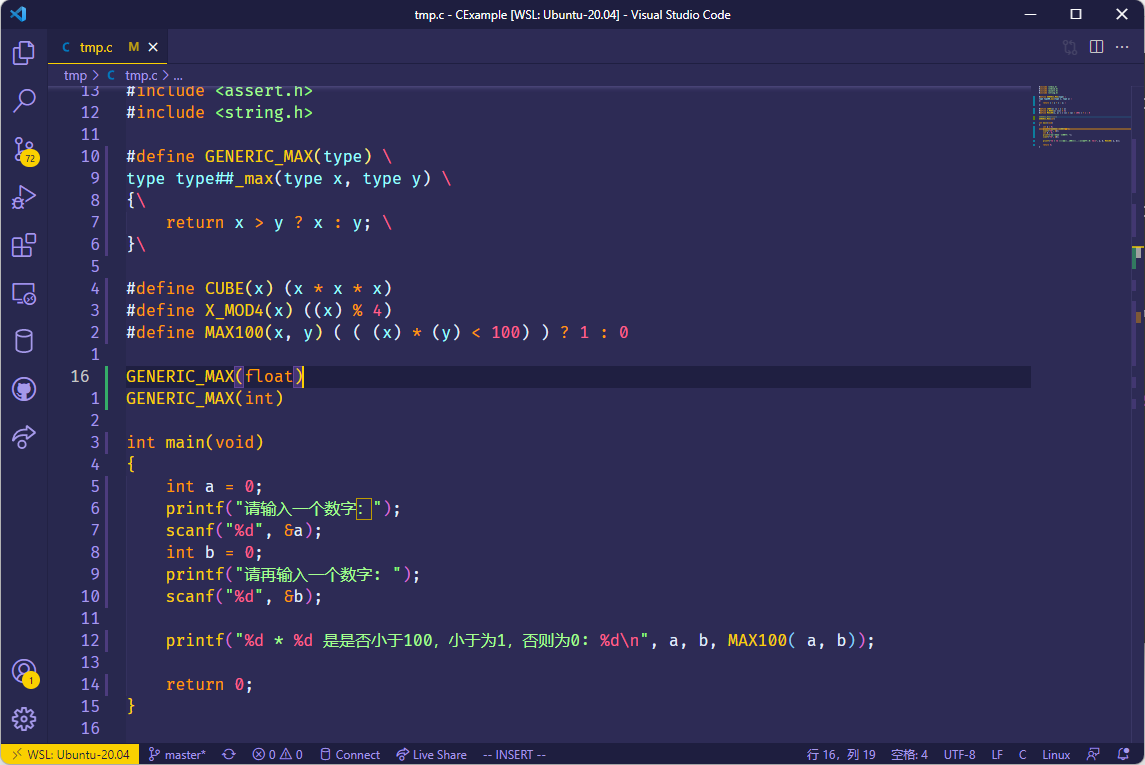The image size is (1145, 765).
Task: Start a session with Live Share
Action: point(431,754)
